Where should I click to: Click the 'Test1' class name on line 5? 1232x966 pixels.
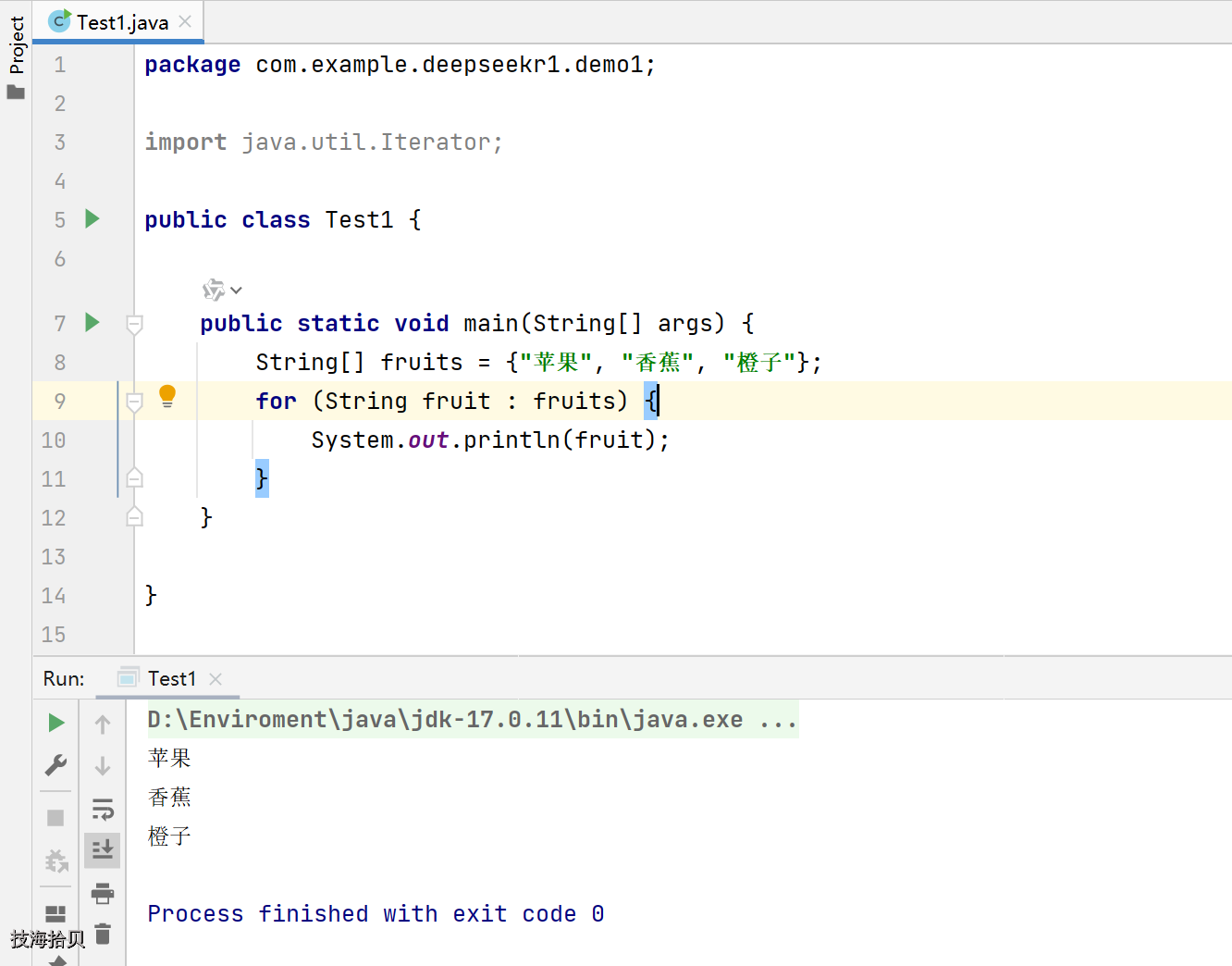[359, 220]
